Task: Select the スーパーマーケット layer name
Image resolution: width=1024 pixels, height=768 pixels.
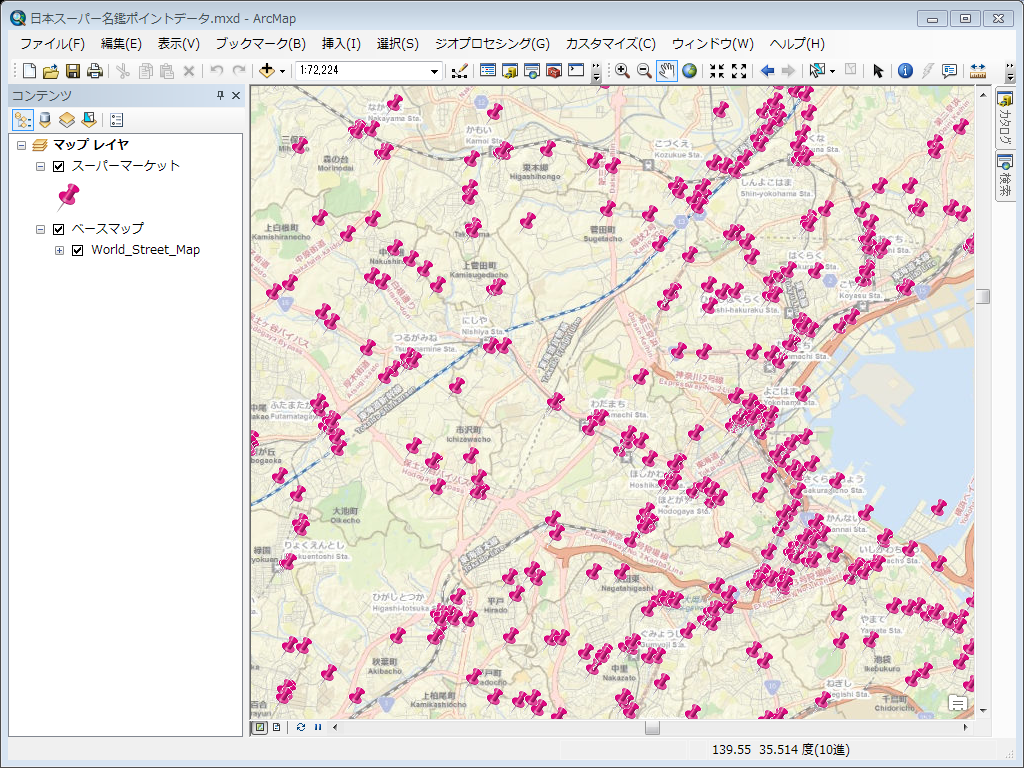Action: (125, 166)
